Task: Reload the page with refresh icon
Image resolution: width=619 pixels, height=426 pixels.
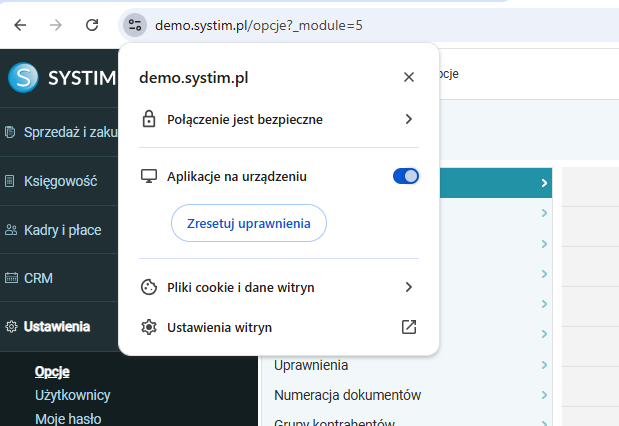Action: tap(91, 24)
